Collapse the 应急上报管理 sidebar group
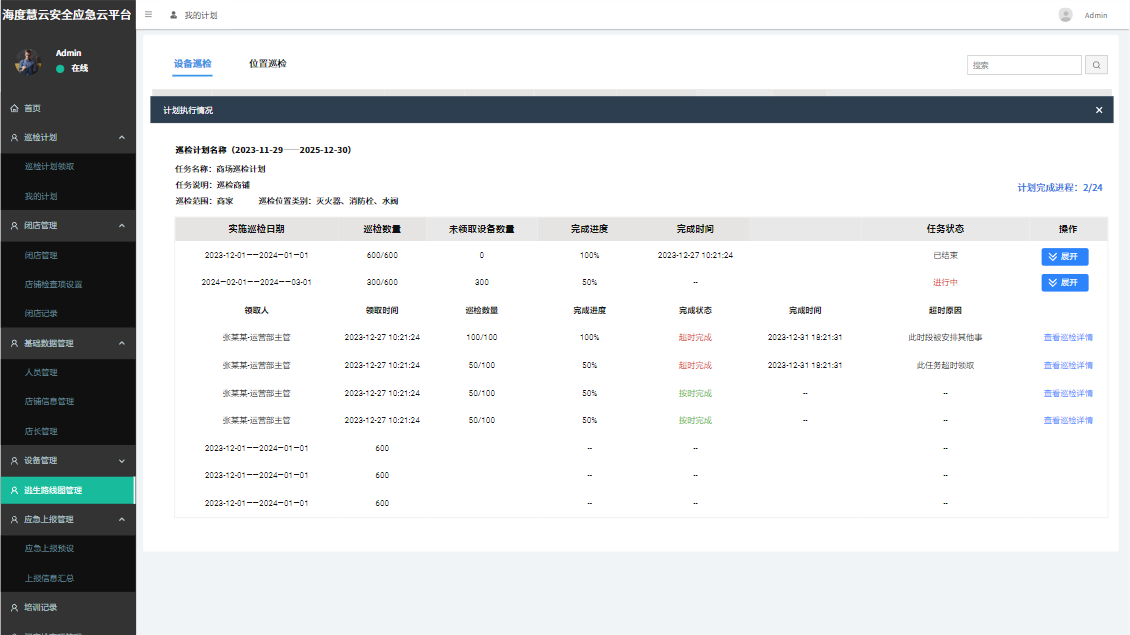The width and height of the screenshot is (1130, 635). point(121,519)
